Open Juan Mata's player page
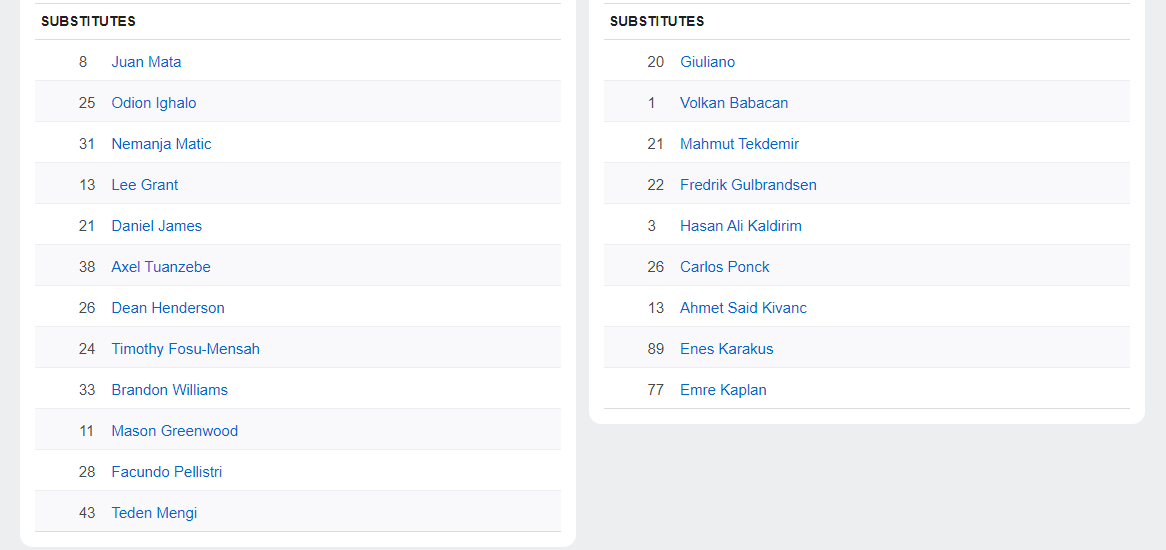Screen dimensions: 1166x550 coord(146,62)
